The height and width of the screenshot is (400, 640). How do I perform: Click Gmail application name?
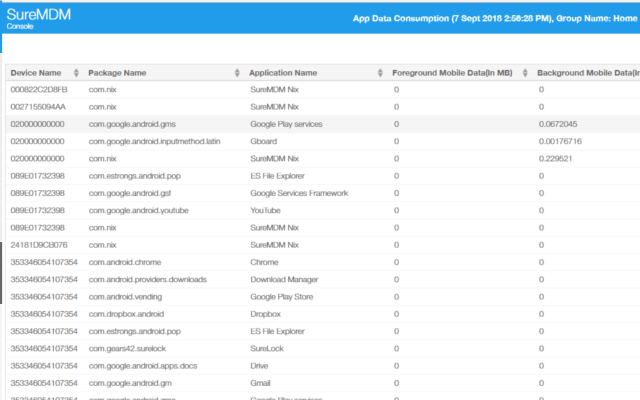coord(260,383)
